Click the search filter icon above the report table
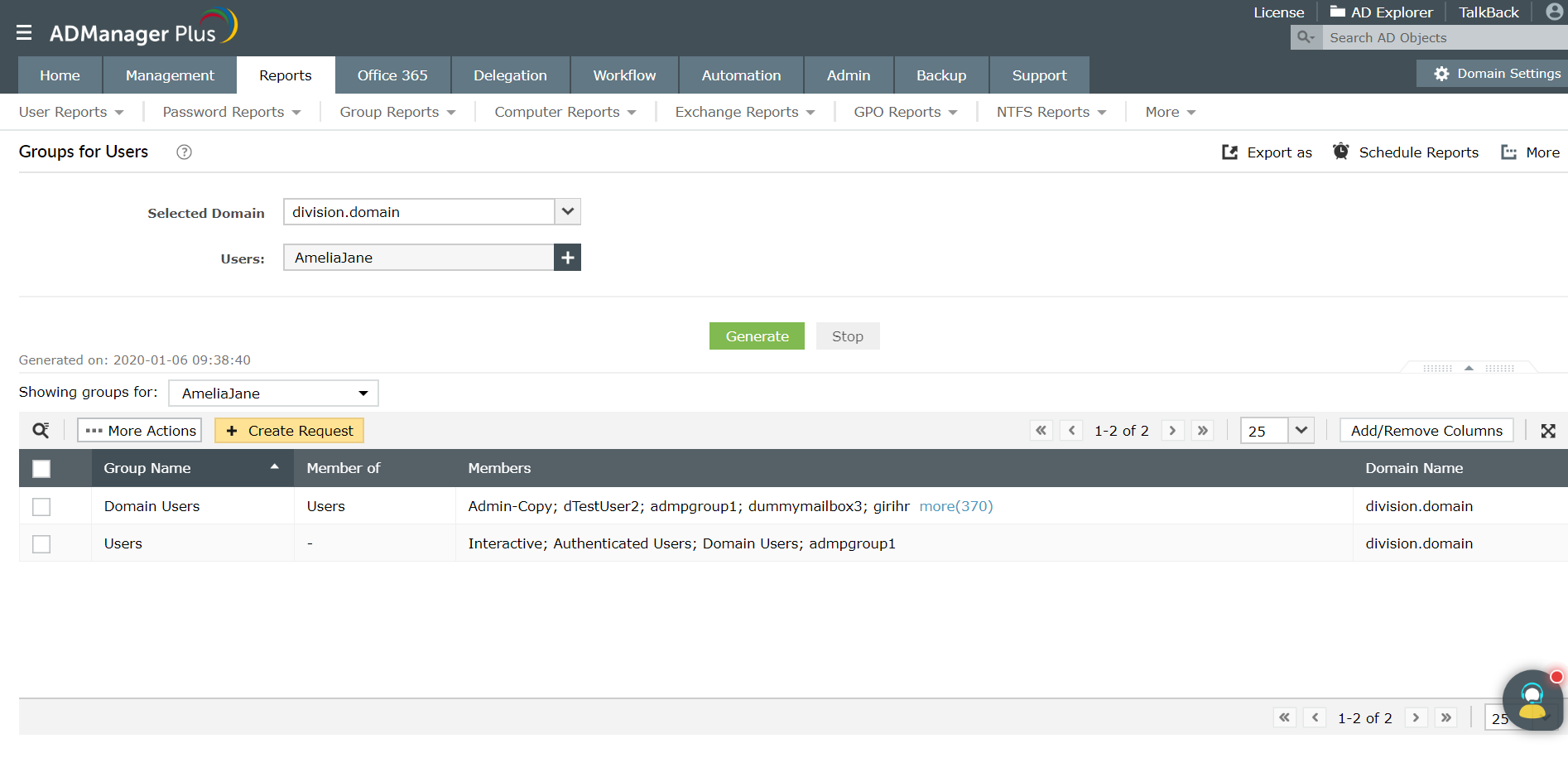This screenshot has height=758, width=1568. pos(41,430)
